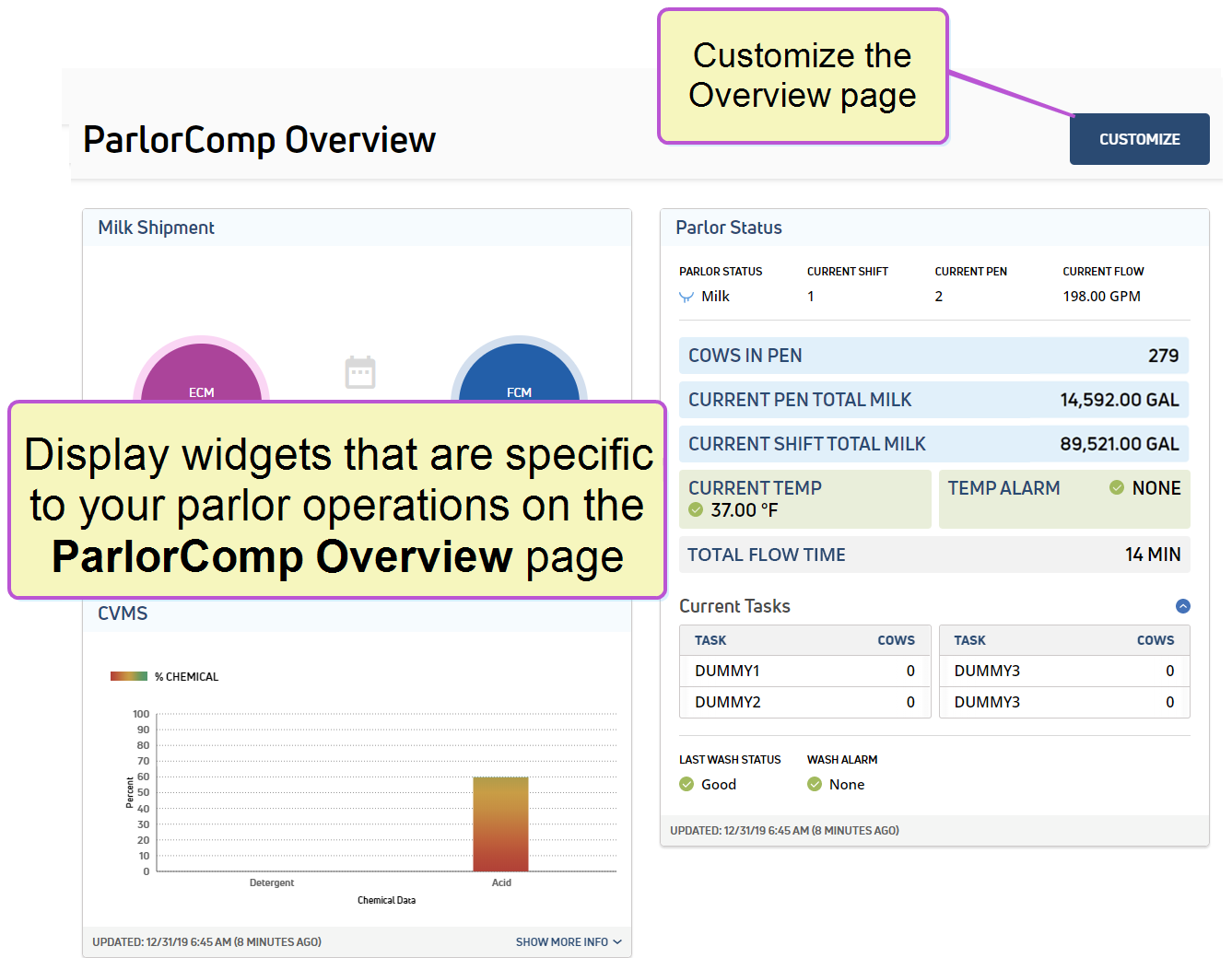Click the DUMMY2 task row

804,702
